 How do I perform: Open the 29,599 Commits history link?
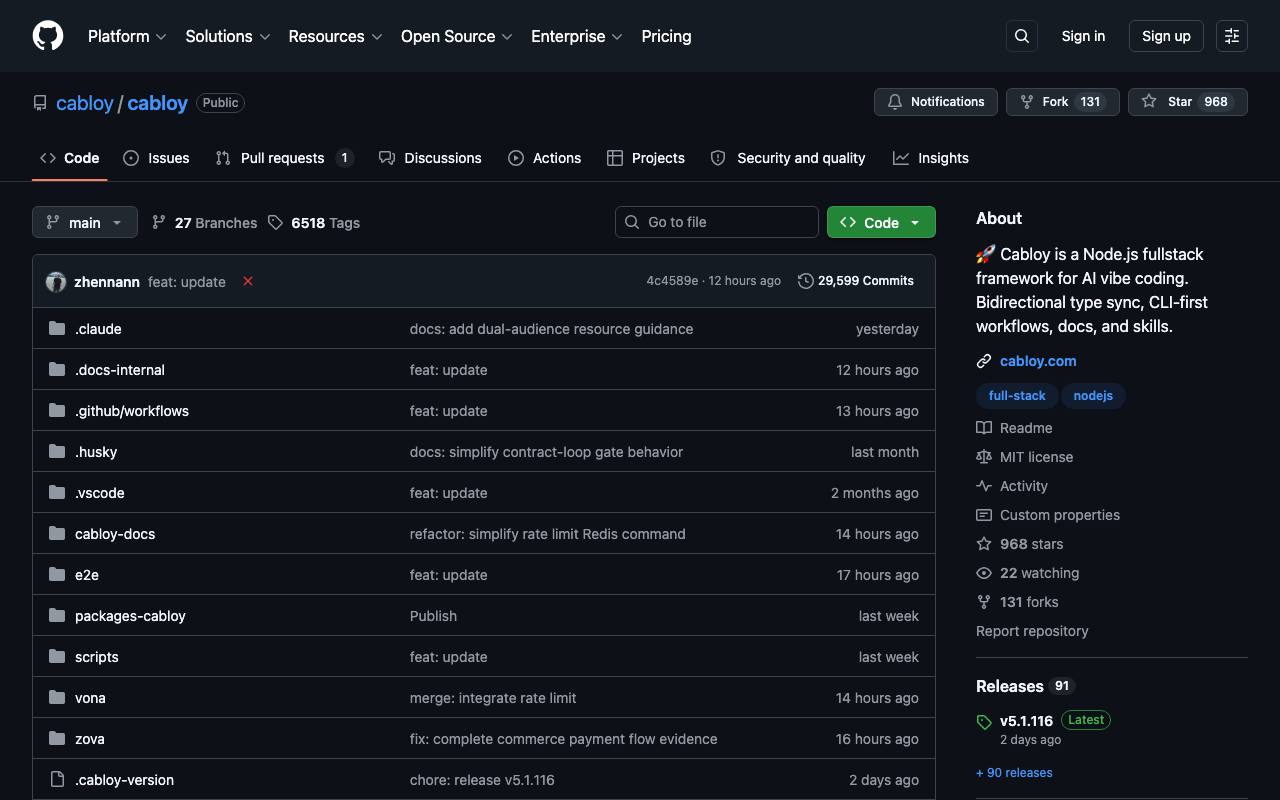point(856,281)
